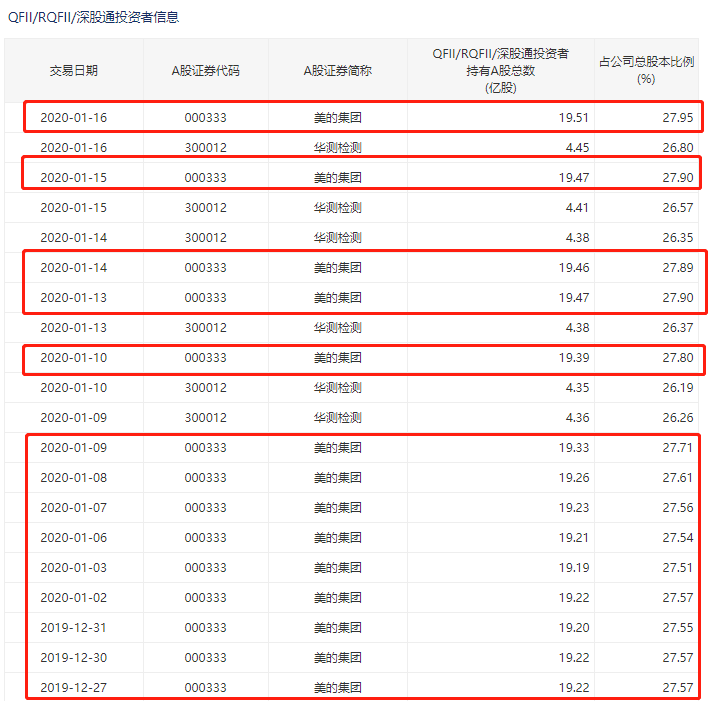
Task: Click holdings value 4.35
Action: (x=577, y=388)
